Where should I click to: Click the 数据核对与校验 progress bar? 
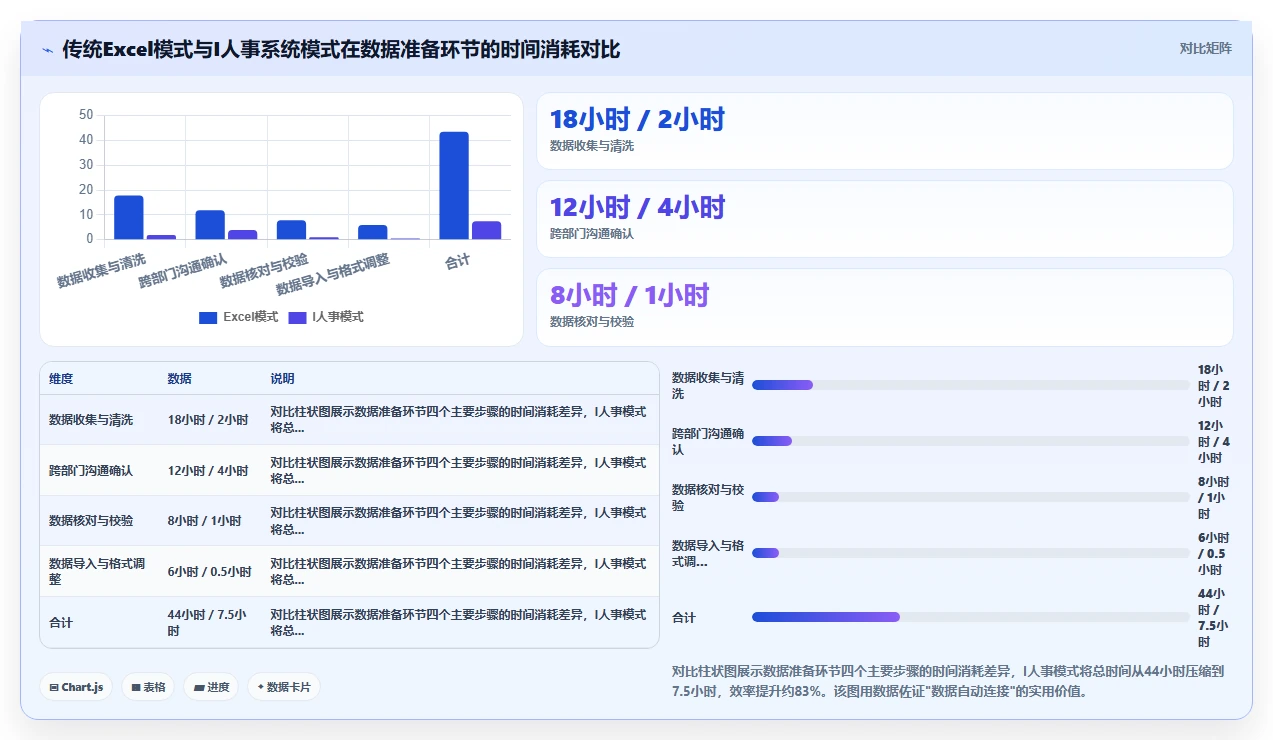(970, 497)
